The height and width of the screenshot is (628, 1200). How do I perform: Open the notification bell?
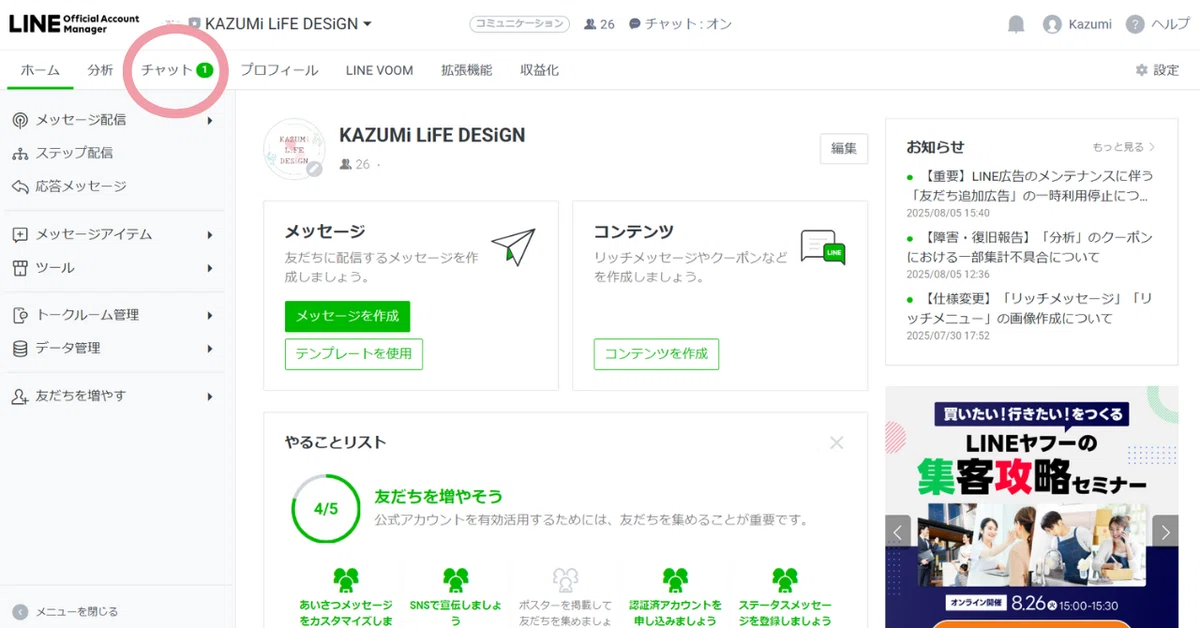click(x=1016, y=24)
